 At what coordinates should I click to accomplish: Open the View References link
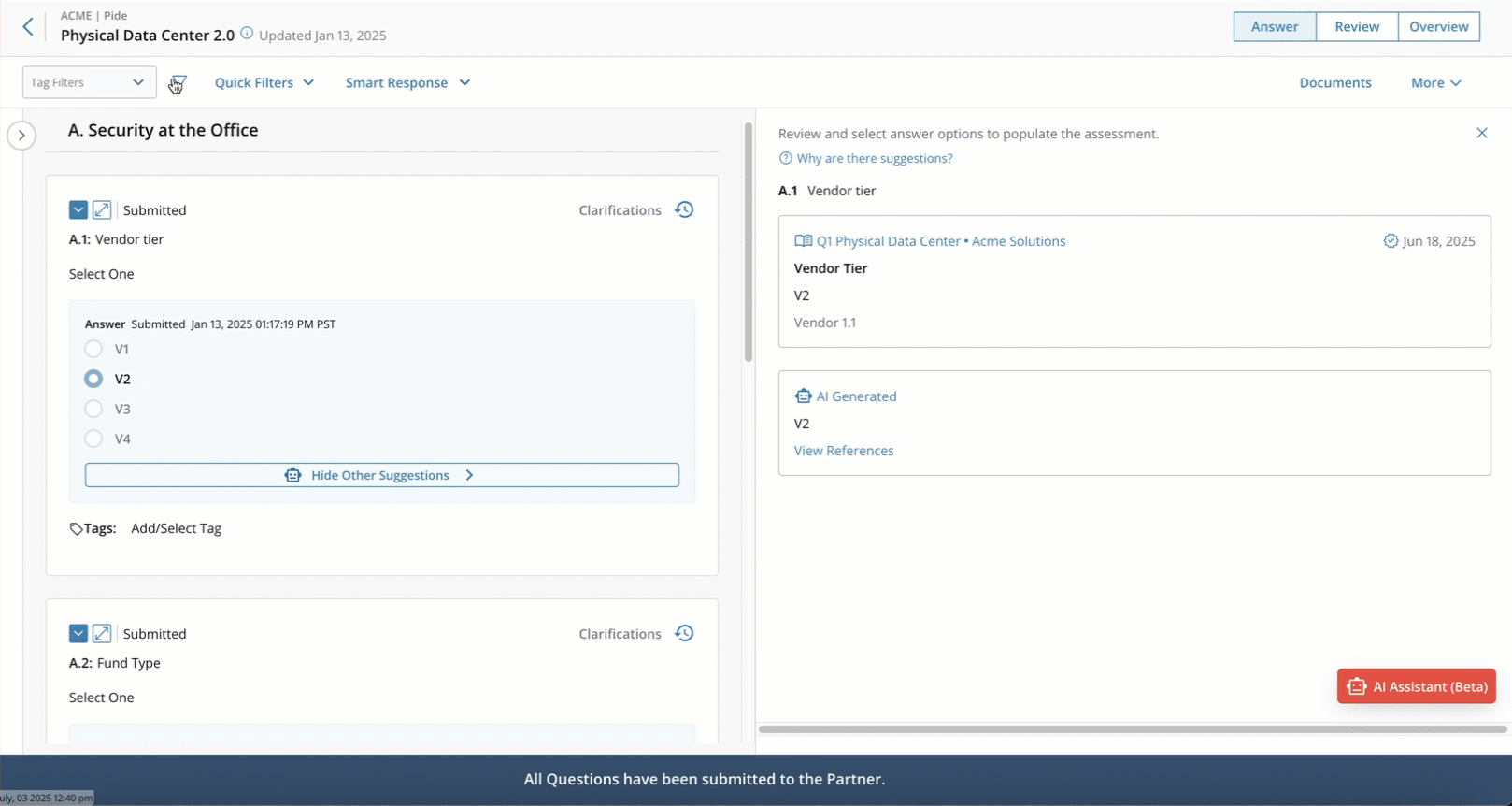coord(843,451)
